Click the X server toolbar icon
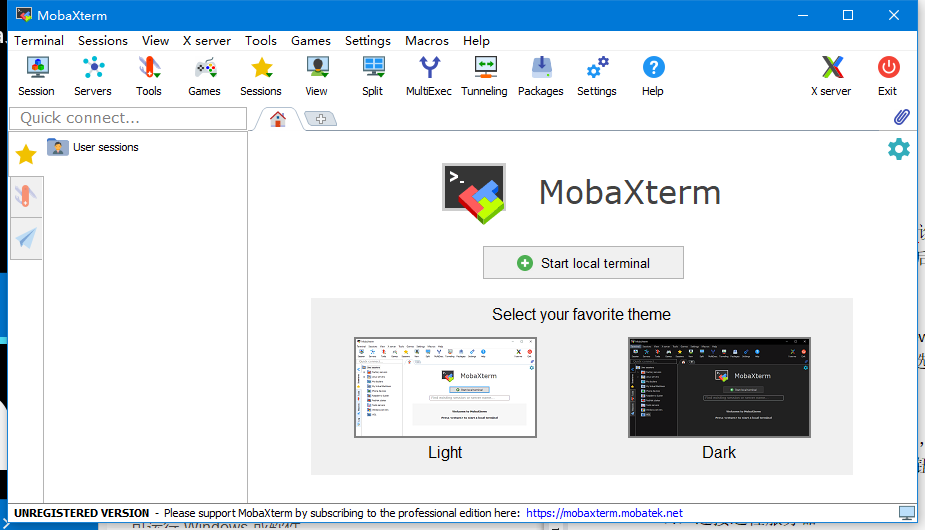925x530 pixels. [831, 76]
